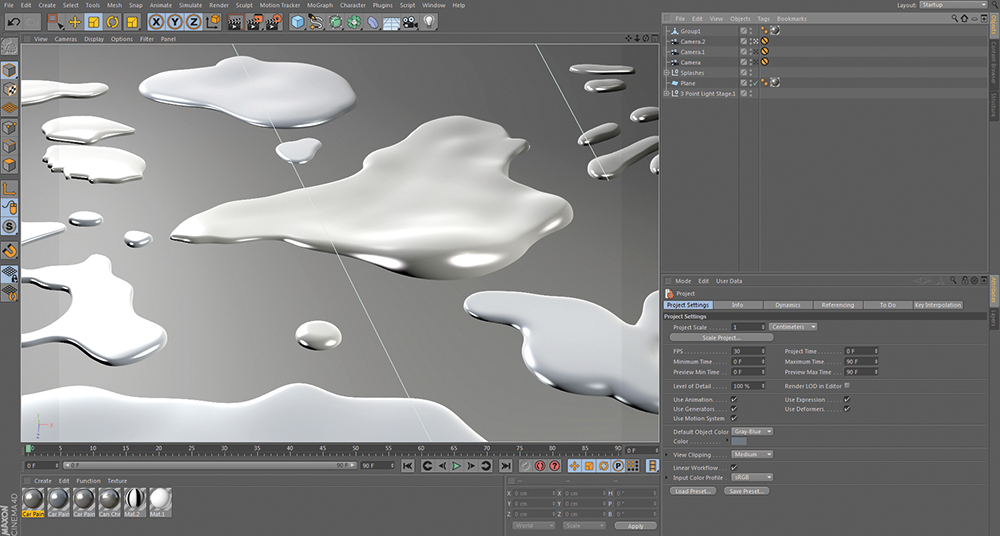The width and height of the screenshot is (1000, 536).
Task: Click the Apply coordinates button
Action: point(635,526)
